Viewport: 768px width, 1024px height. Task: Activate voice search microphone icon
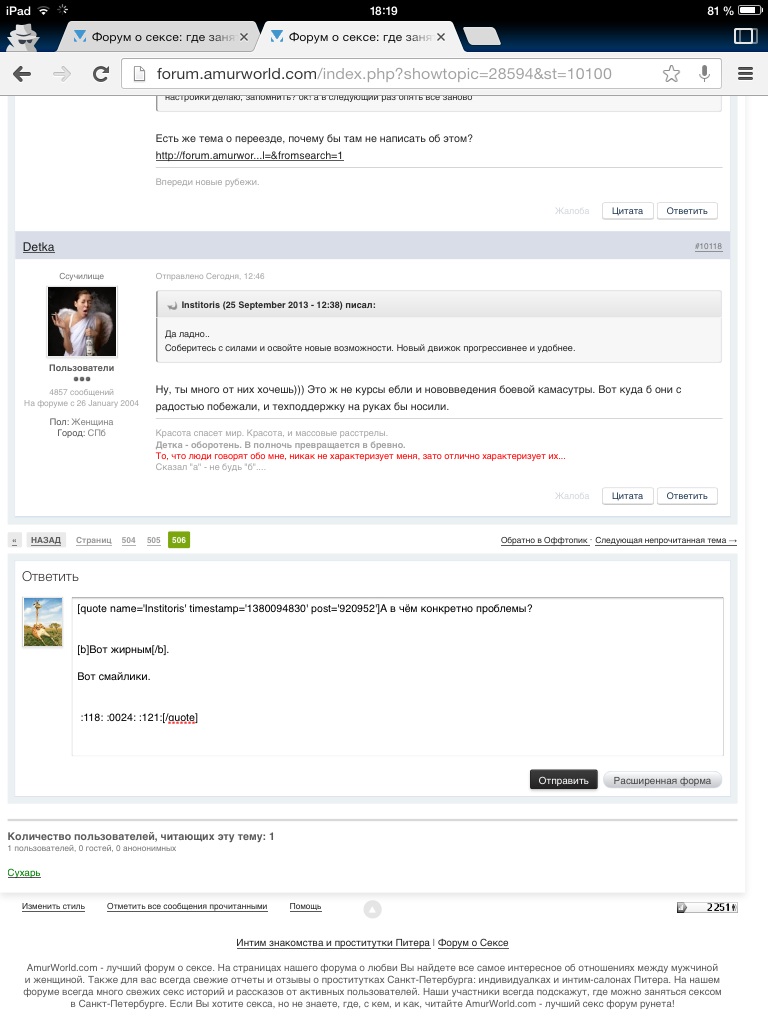(704, 74)
